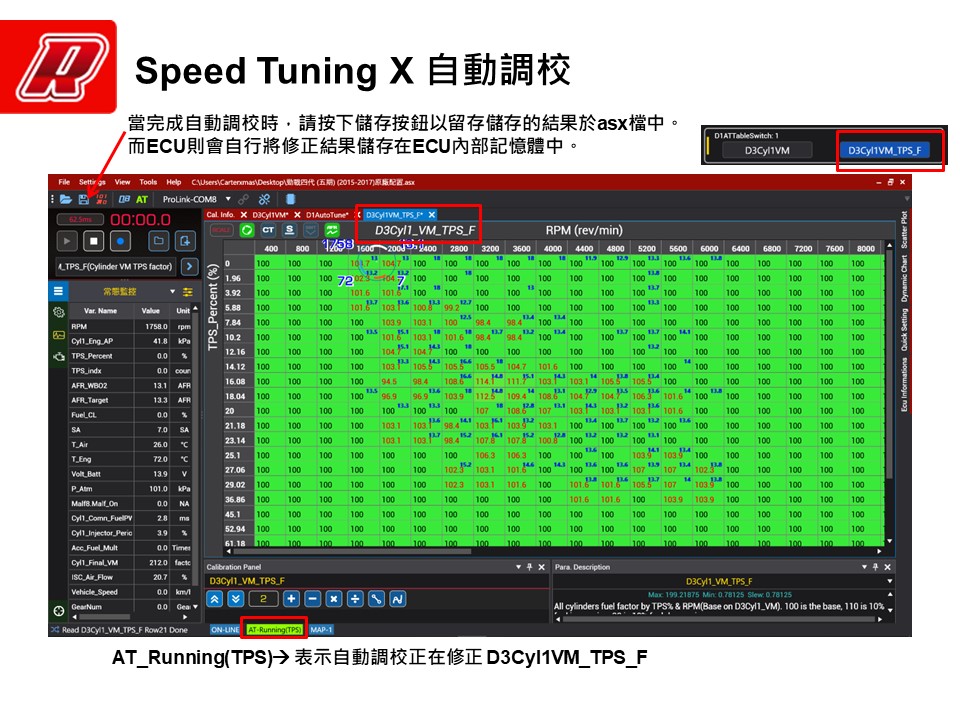Click the add new log file icon
This screenshot has height=720, width=960.
click(x=185, y=241)
